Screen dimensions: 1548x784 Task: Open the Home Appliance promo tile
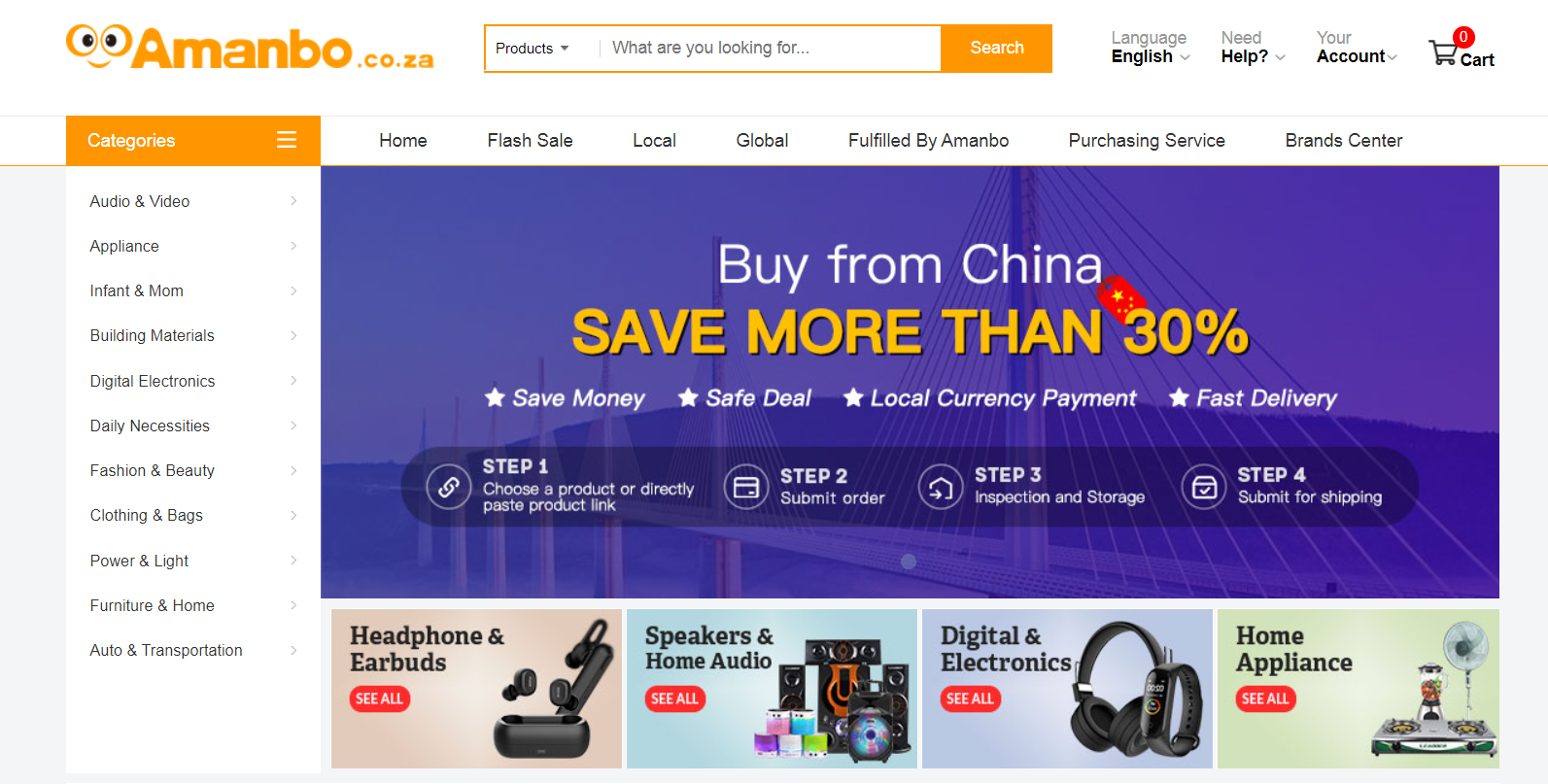[1358, 689]
